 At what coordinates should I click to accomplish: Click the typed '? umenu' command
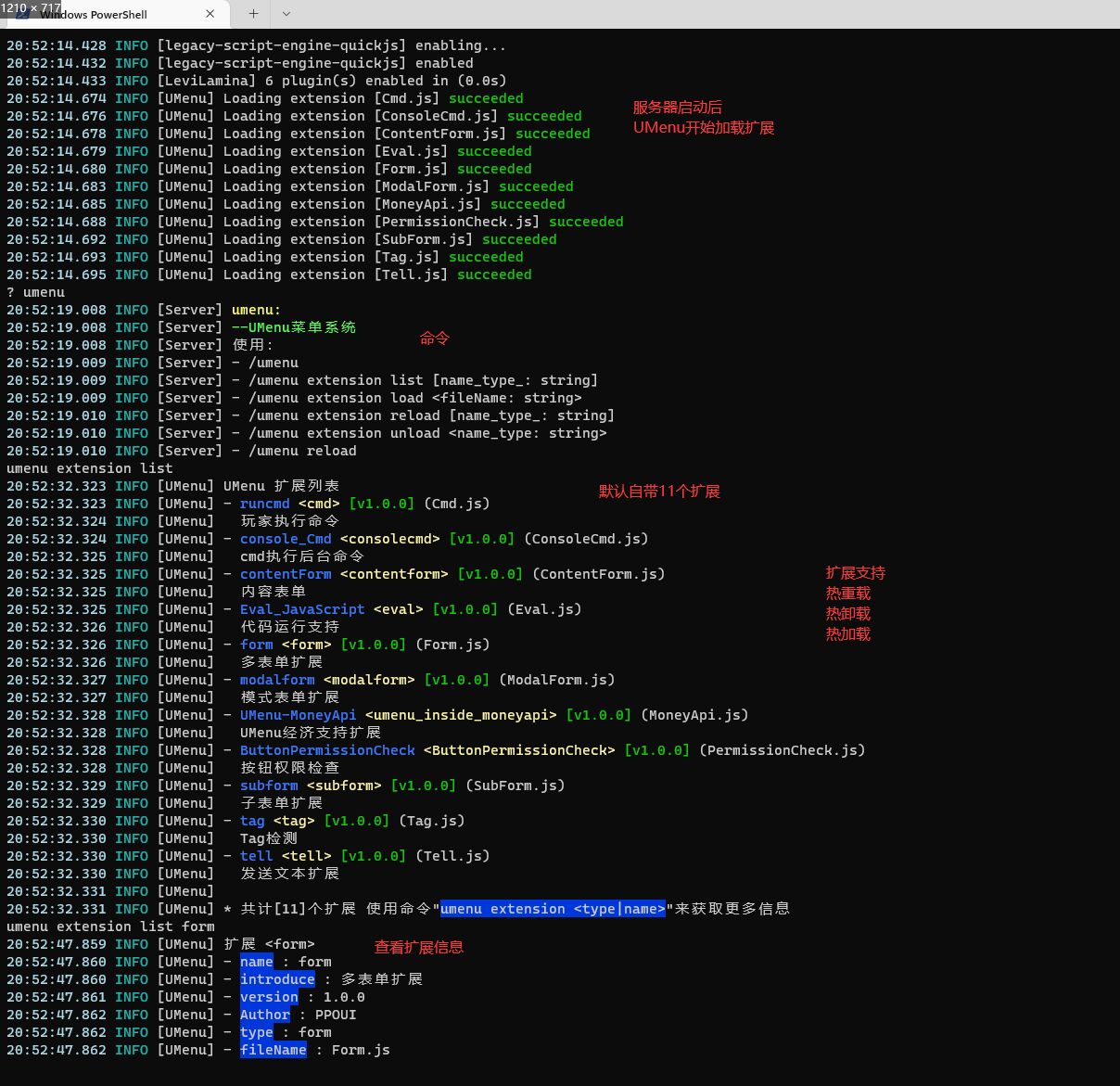point(35,292)
